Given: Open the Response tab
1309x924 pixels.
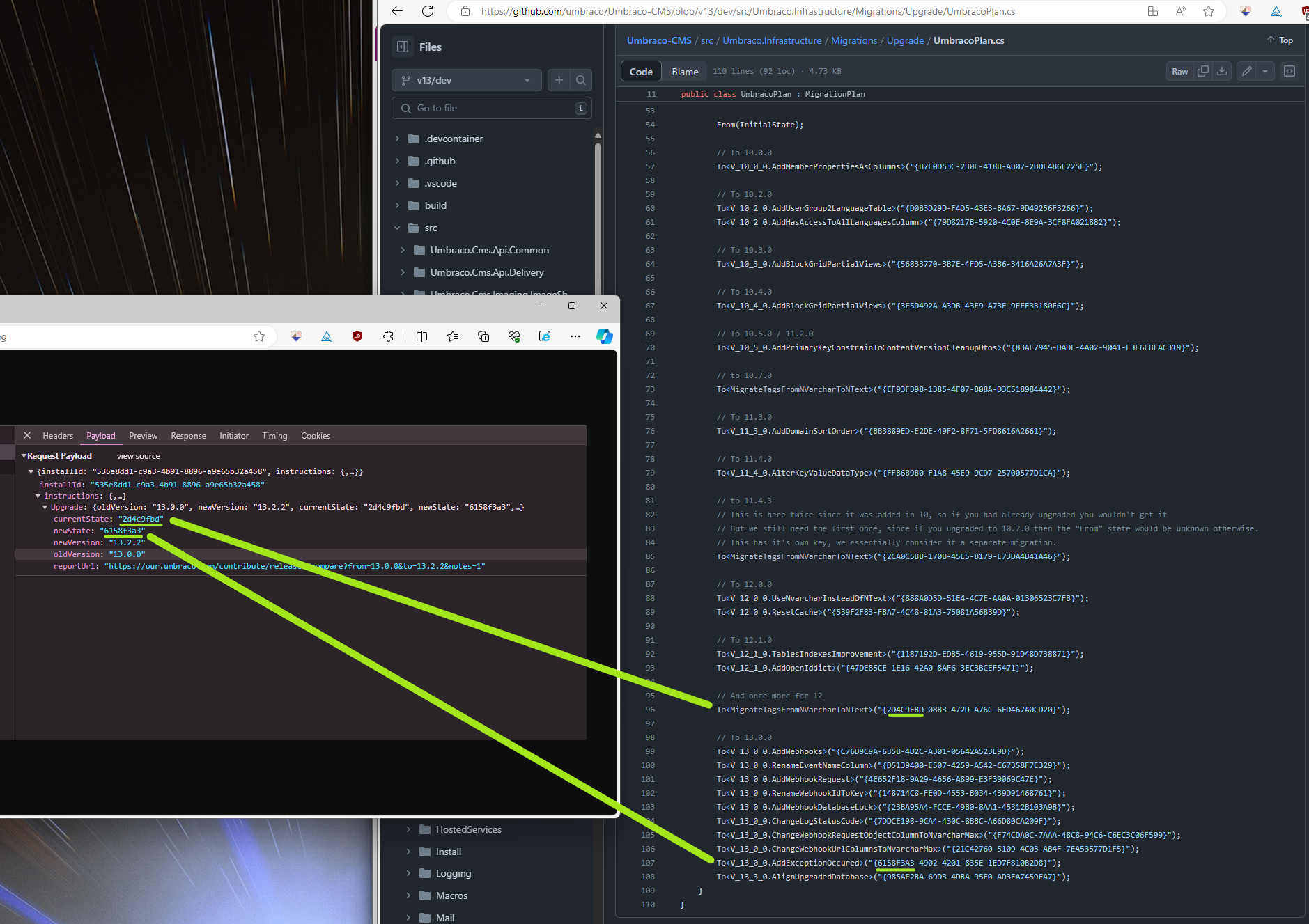Looking at the screenshot, I should pos(189,436).
